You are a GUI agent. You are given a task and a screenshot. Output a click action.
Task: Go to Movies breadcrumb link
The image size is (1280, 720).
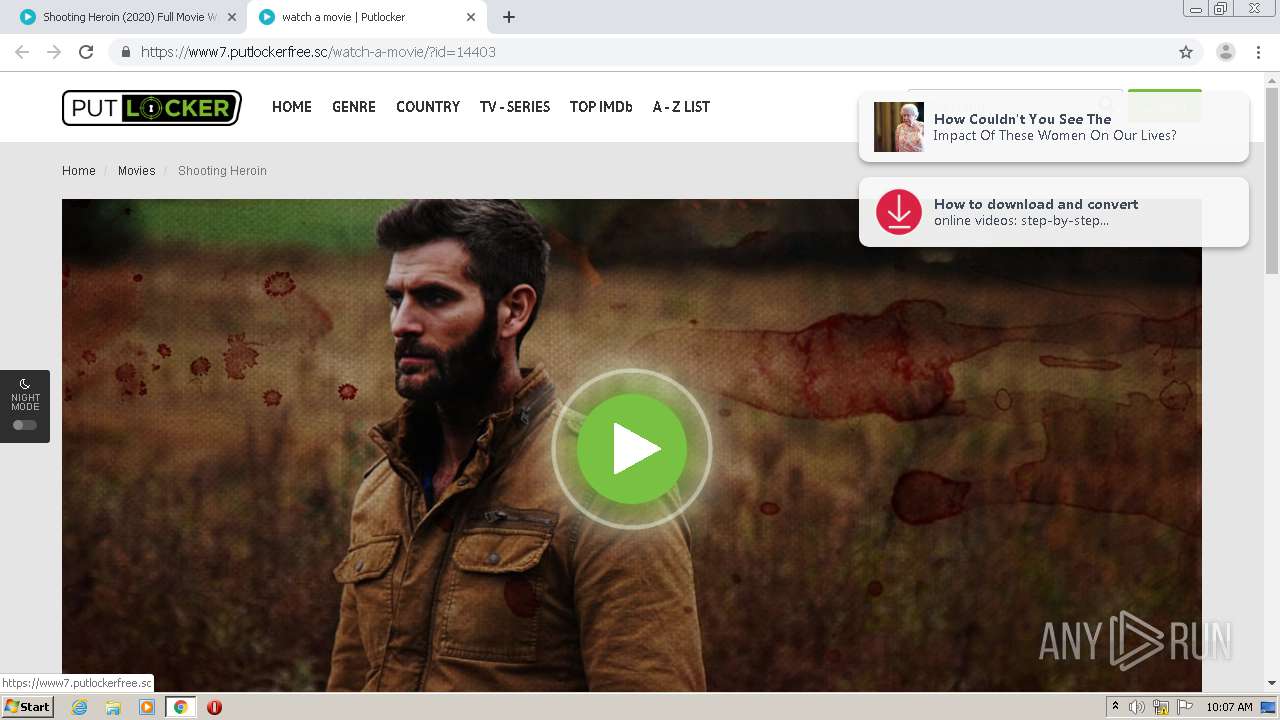[x=137, y=171]
